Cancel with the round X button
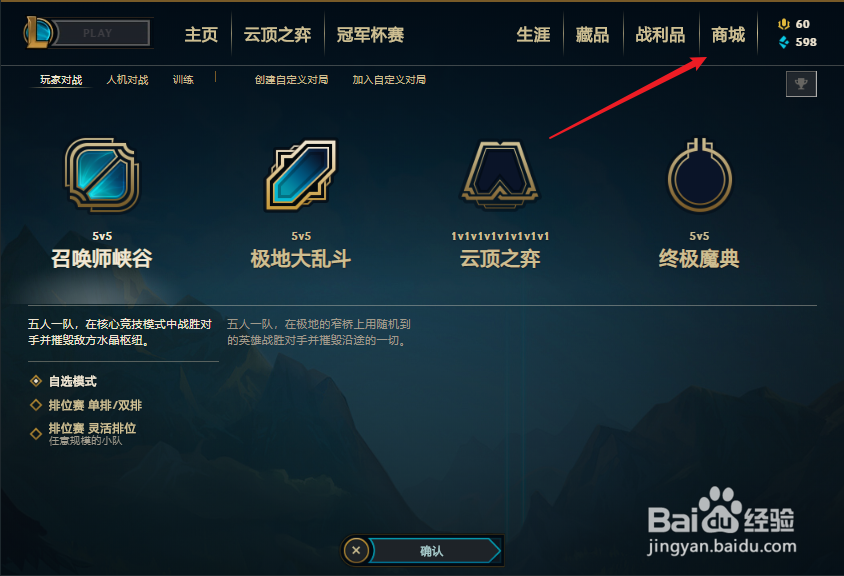Image resolution: width=844 pixels, height=576 pixels. (356, 551)
